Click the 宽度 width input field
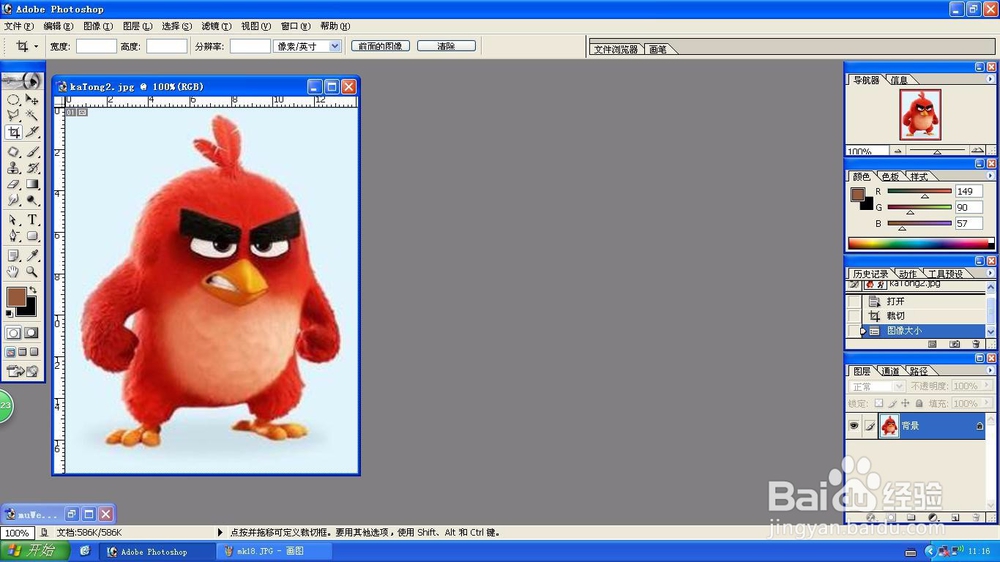Viewport: 1000px width, 562px height. click(96, 46)
